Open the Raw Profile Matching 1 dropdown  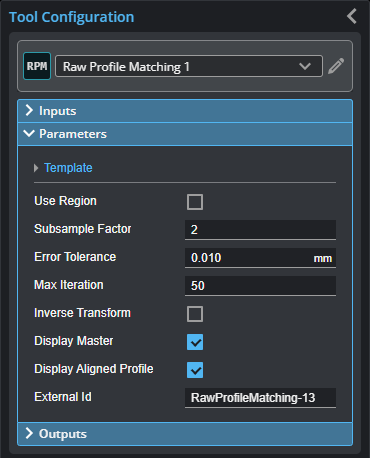pos(189,66)
